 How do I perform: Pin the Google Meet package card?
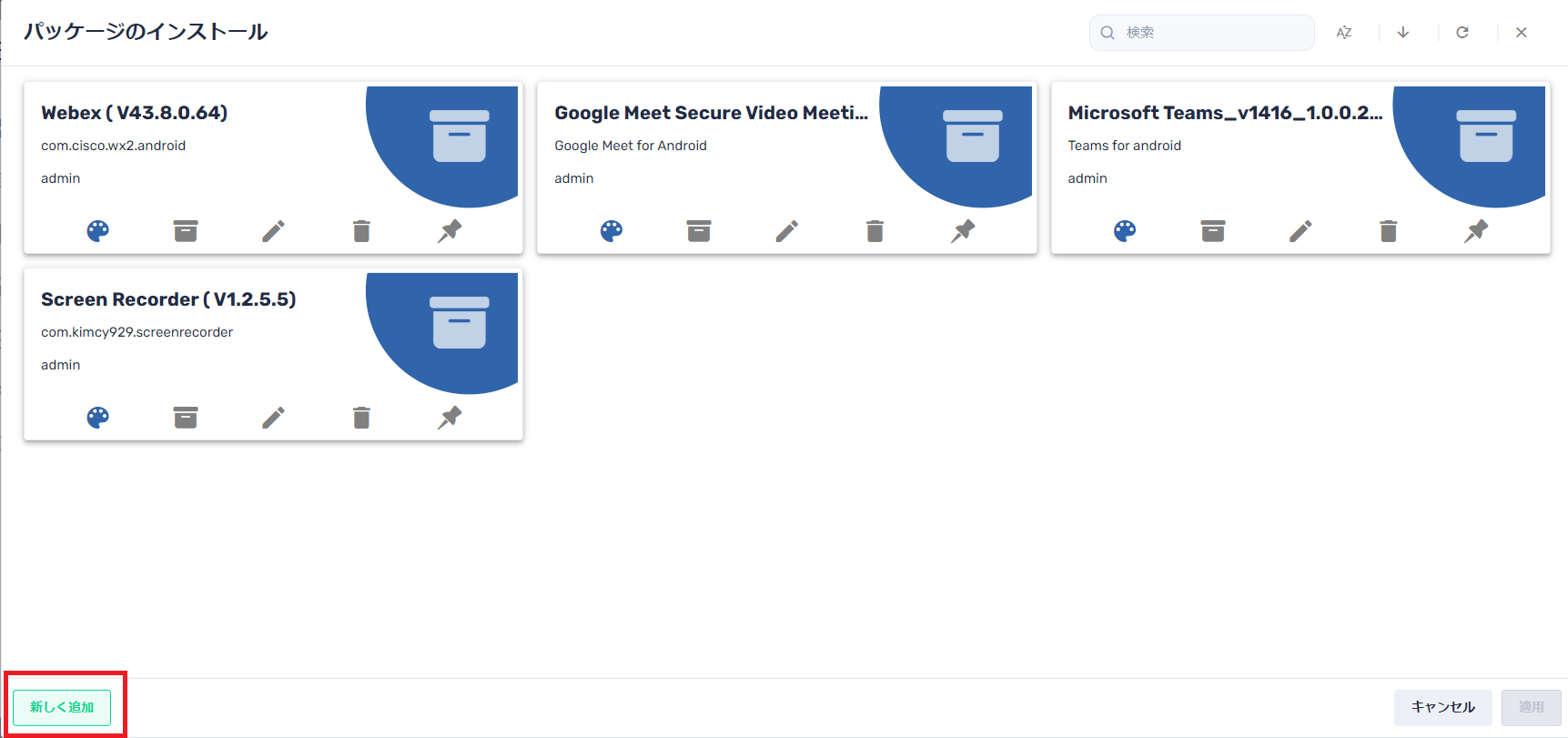pyautogui.click(x=963, y=231)
